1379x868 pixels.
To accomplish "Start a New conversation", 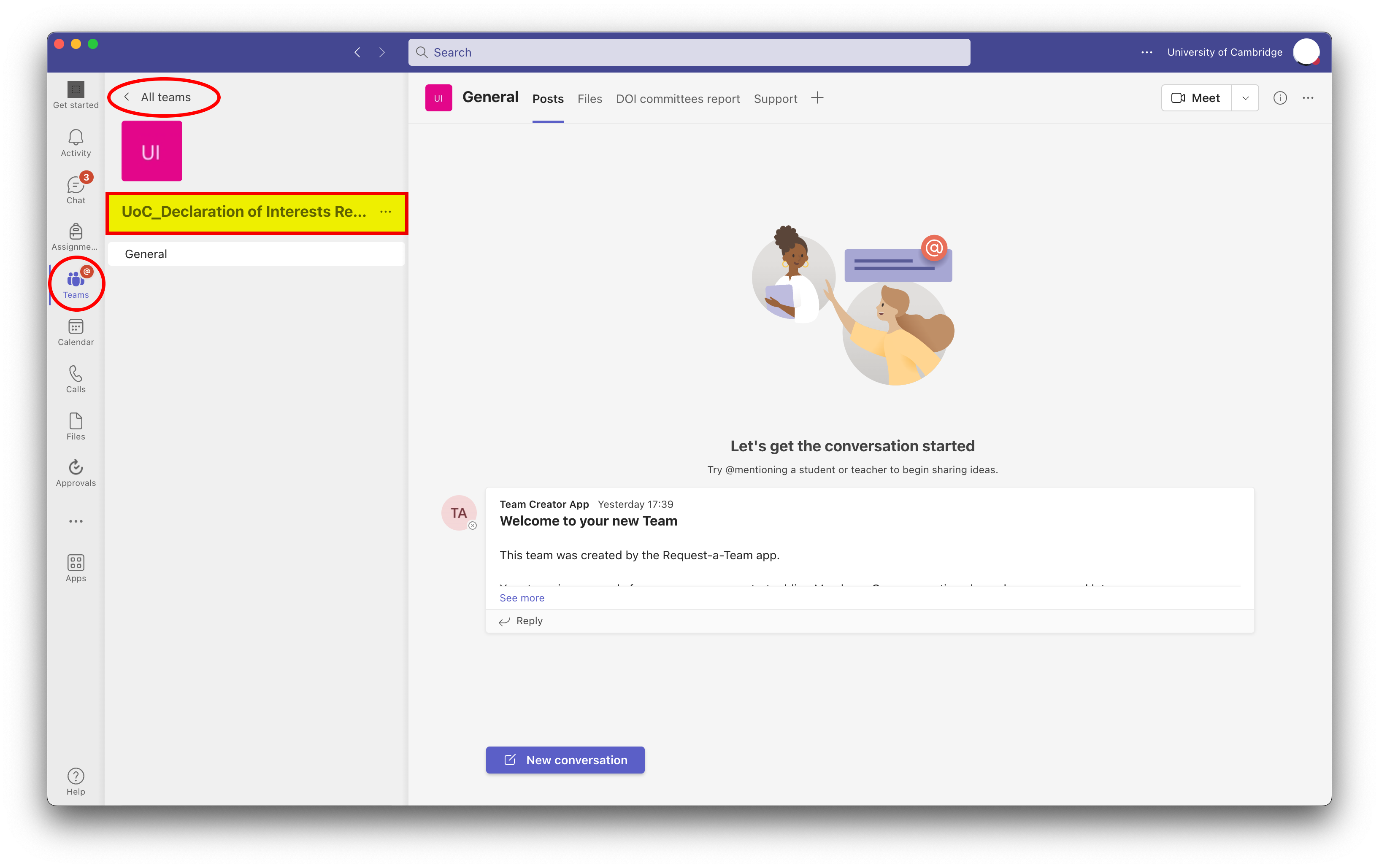I will point(565,760).
